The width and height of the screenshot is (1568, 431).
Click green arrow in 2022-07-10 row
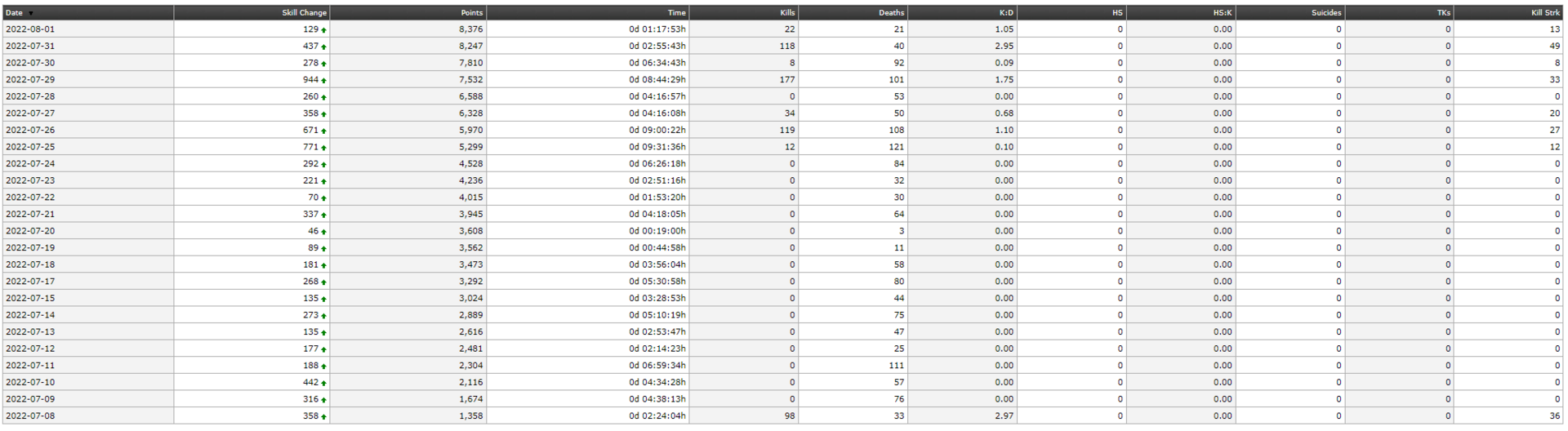pyautogui.click(x=323, y=383)
